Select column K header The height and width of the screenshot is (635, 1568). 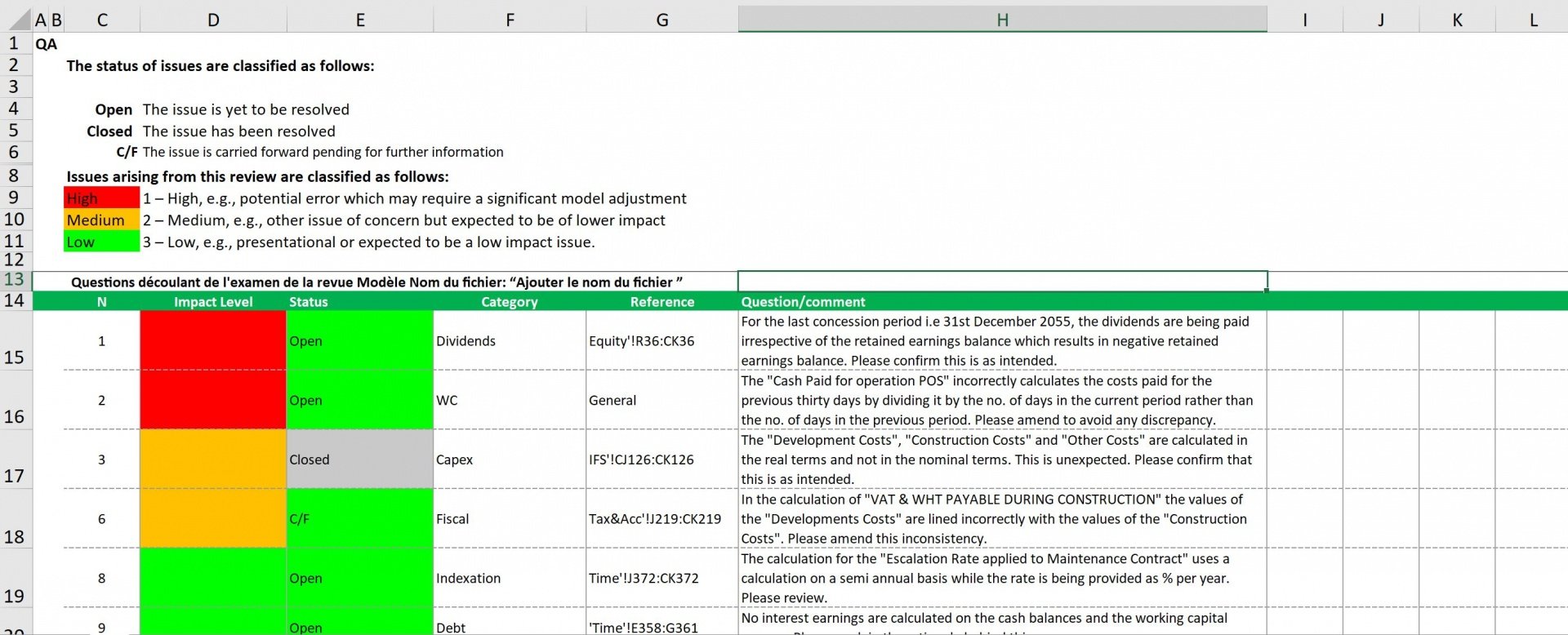(x=1457, y=20)
